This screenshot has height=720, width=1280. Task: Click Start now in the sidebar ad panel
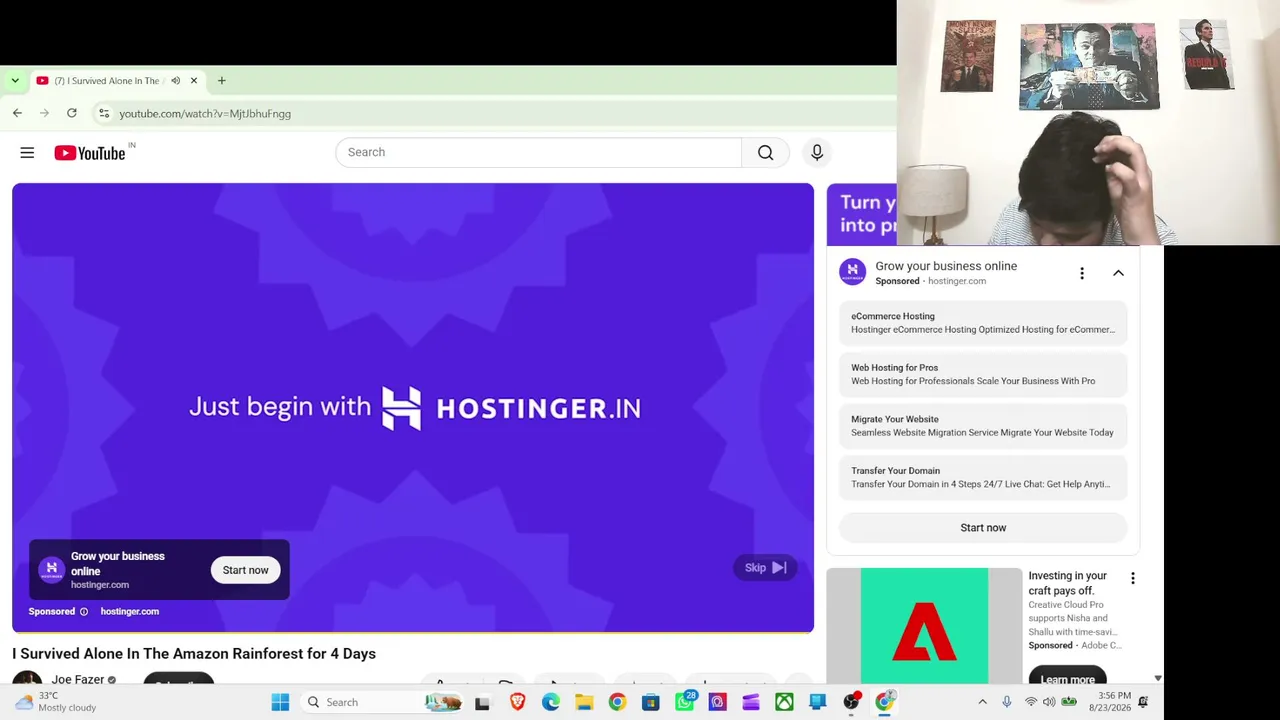(x=983, y=528)
